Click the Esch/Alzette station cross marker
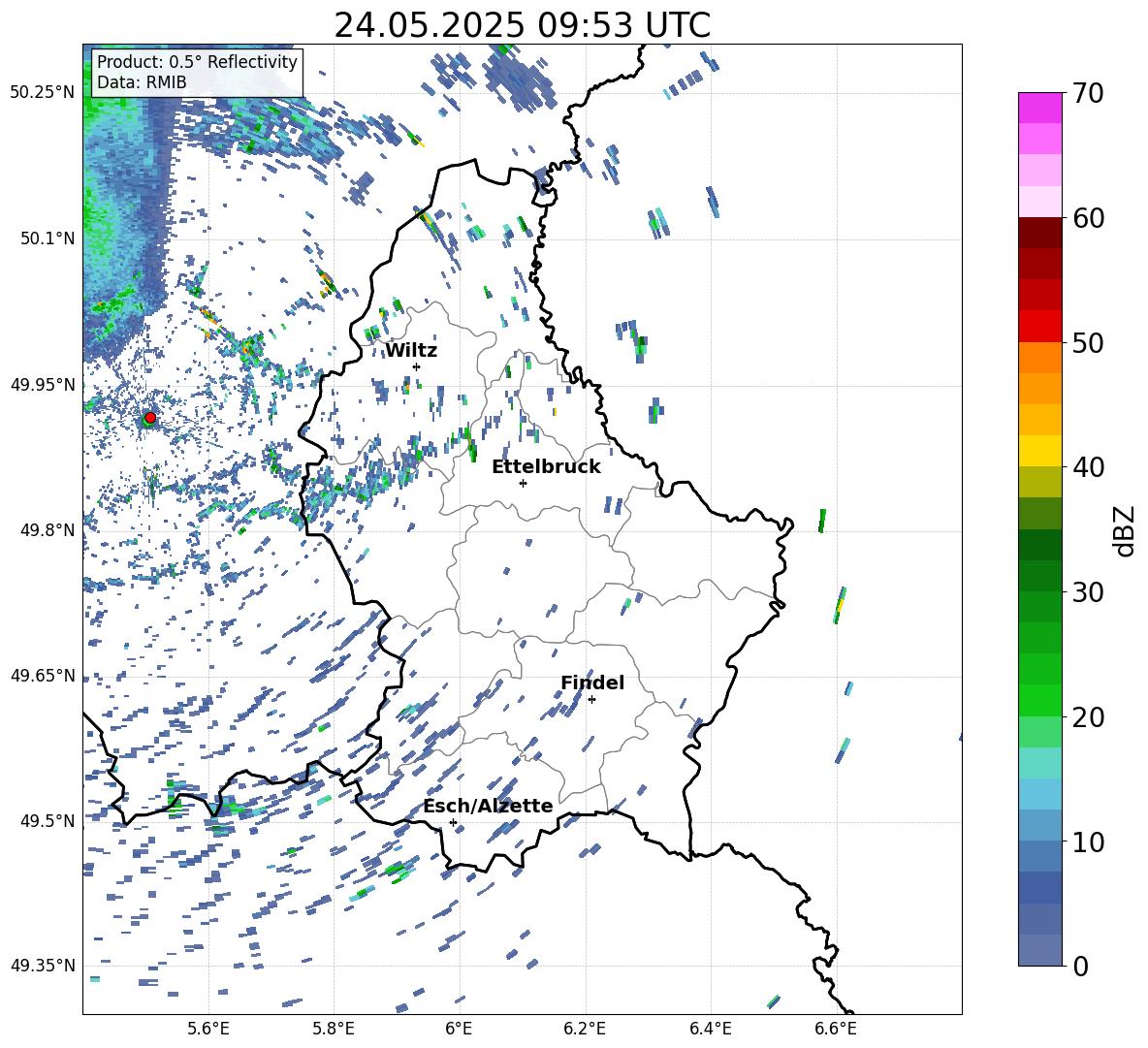 point(453,822)
